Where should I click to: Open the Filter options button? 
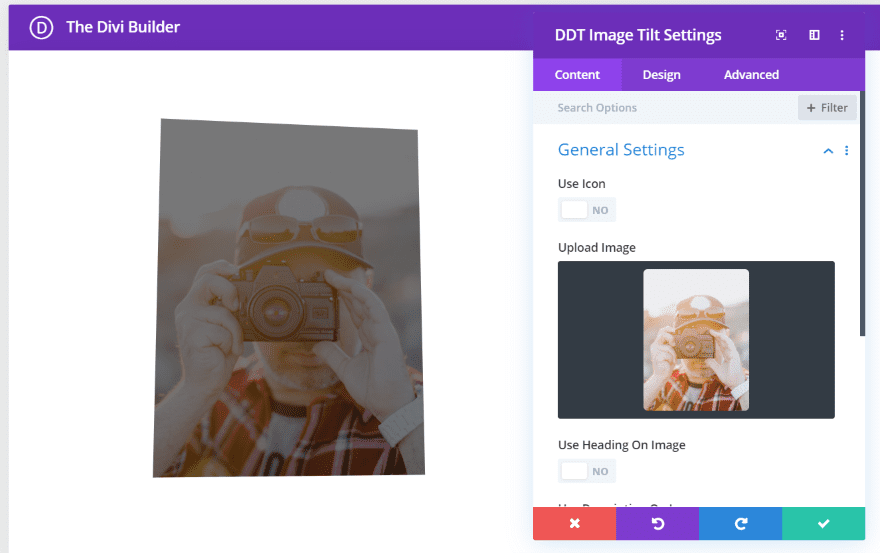tap(827, 108)
